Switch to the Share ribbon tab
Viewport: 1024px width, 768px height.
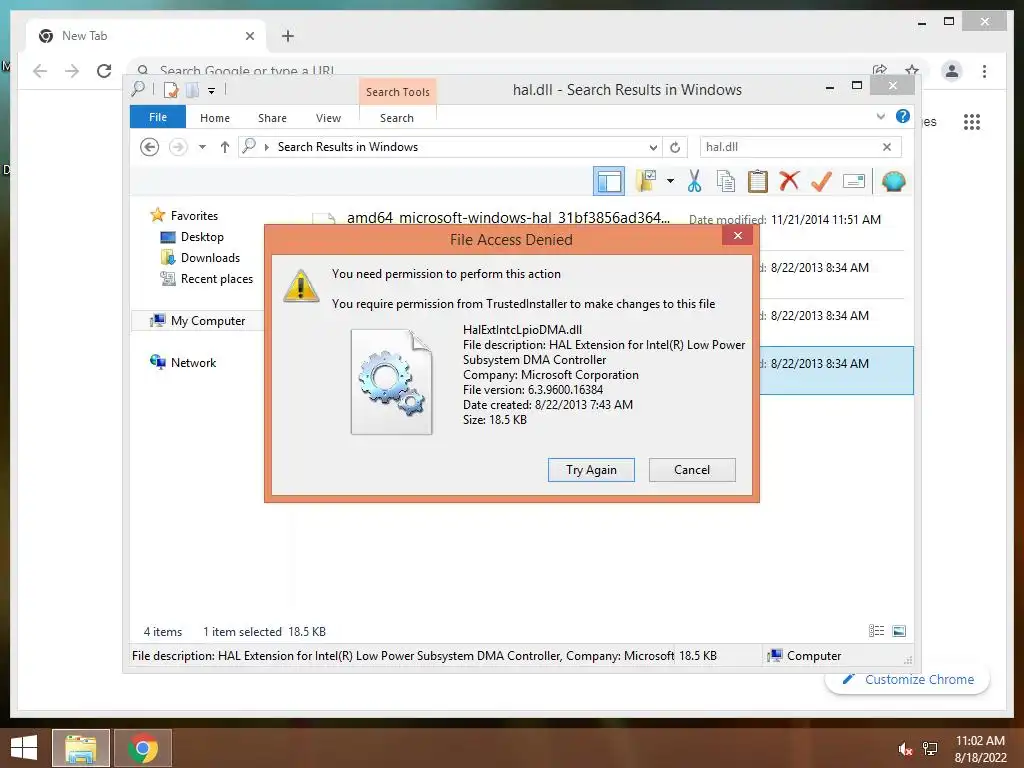pyautogui.click(x=272, y=118)
